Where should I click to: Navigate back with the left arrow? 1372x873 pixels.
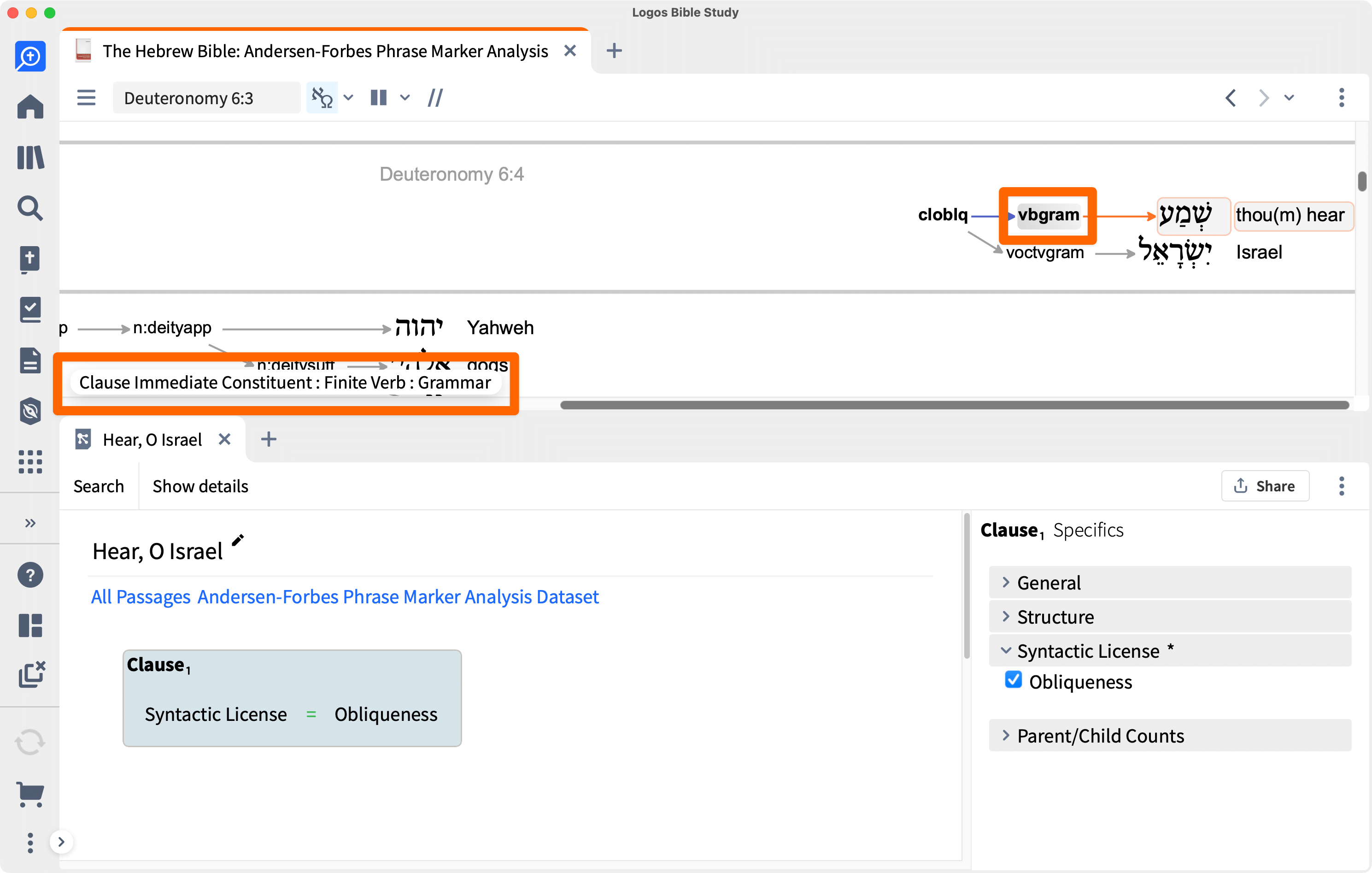click(x=1231, y=98)
